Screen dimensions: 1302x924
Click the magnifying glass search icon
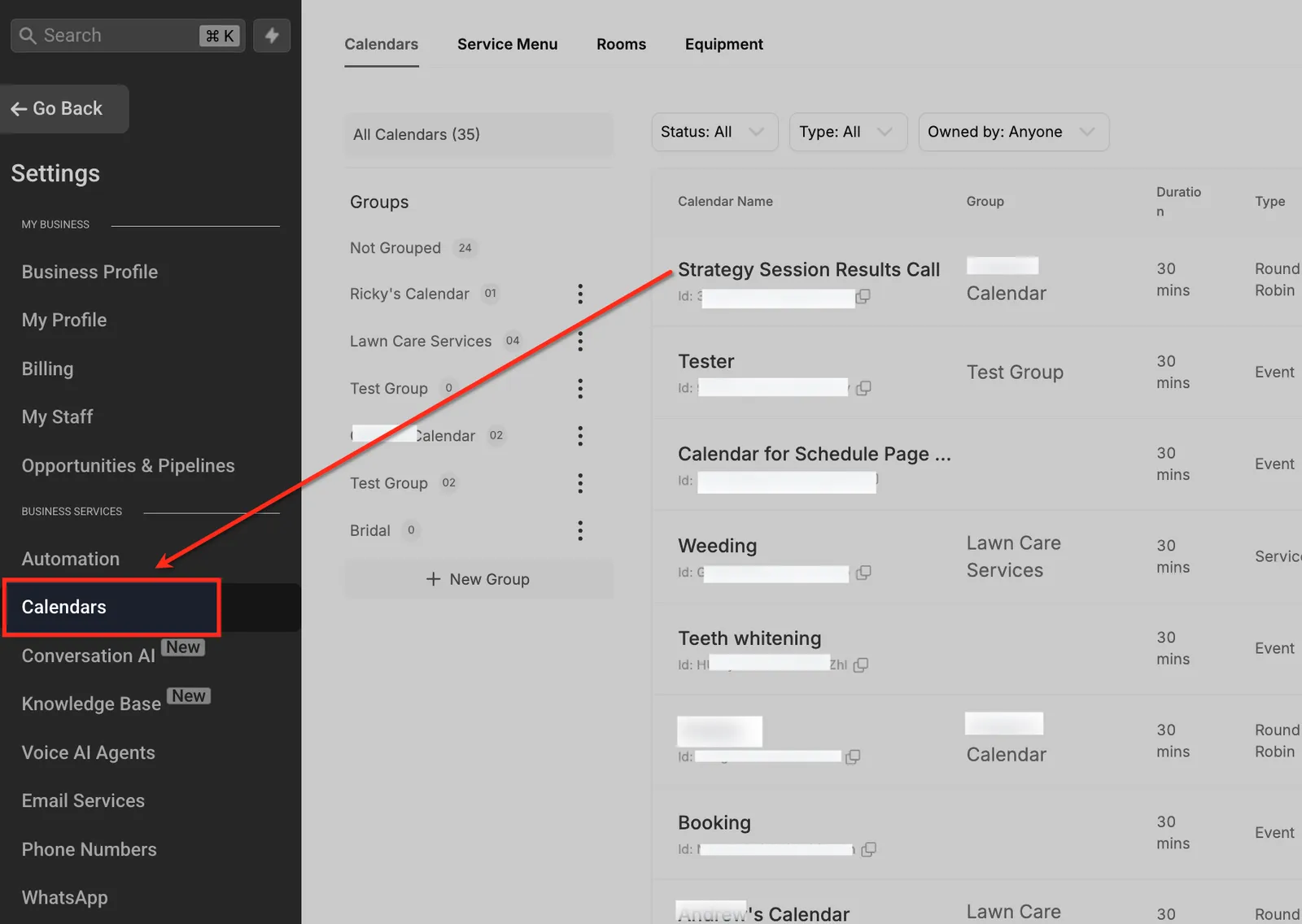coord(28,36)
